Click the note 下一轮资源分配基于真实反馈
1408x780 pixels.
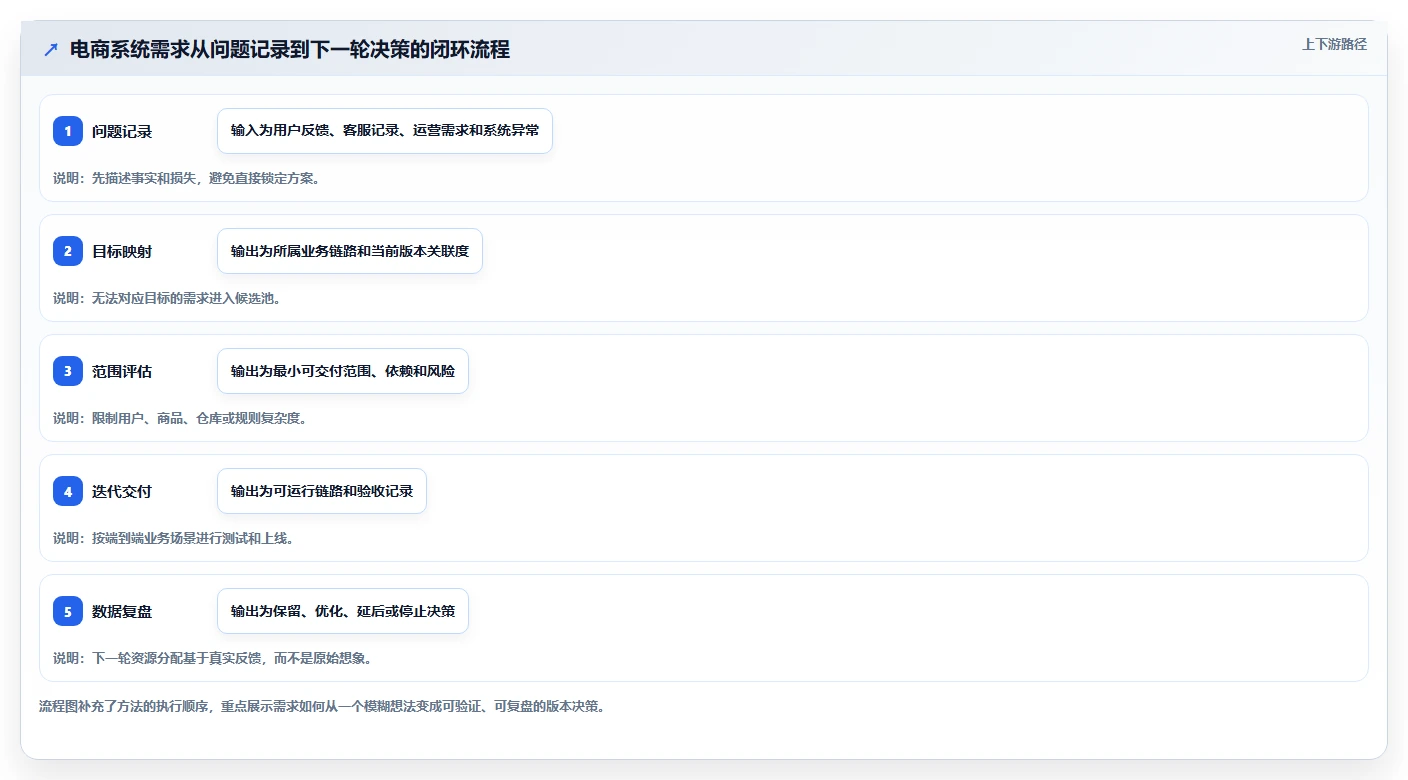(x=212, y=658)
